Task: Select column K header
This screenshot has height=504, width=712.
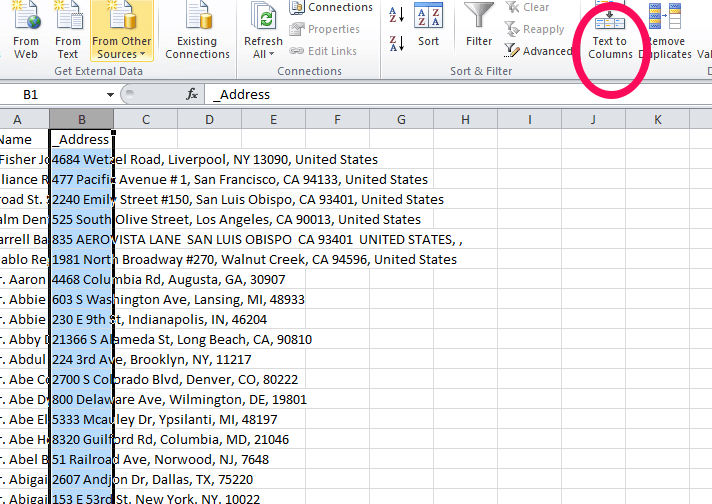Action: click(658, 119)
